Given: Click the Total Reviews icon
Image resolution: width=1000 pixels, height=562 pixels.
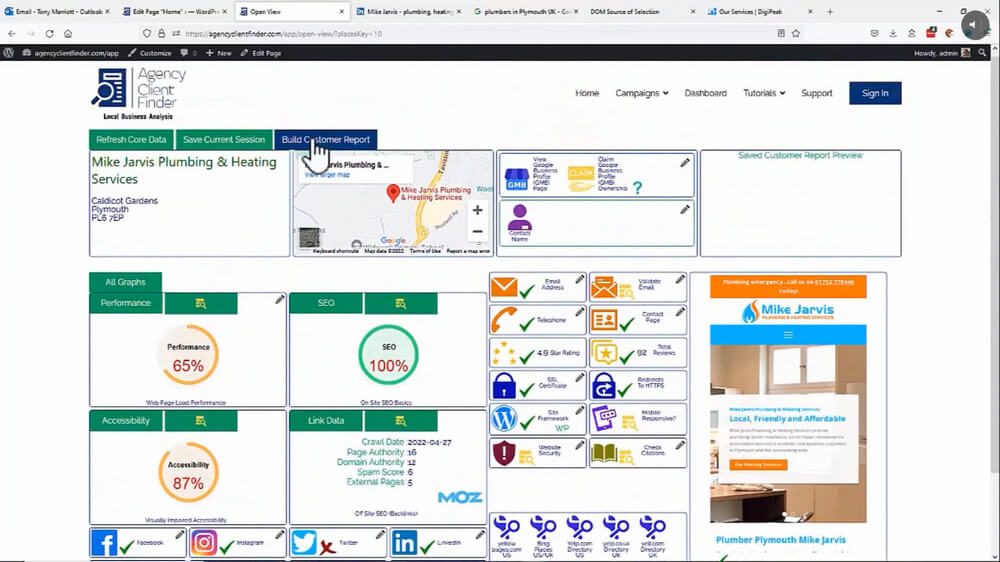Looking at the screenshot, I should coord(604,353).
